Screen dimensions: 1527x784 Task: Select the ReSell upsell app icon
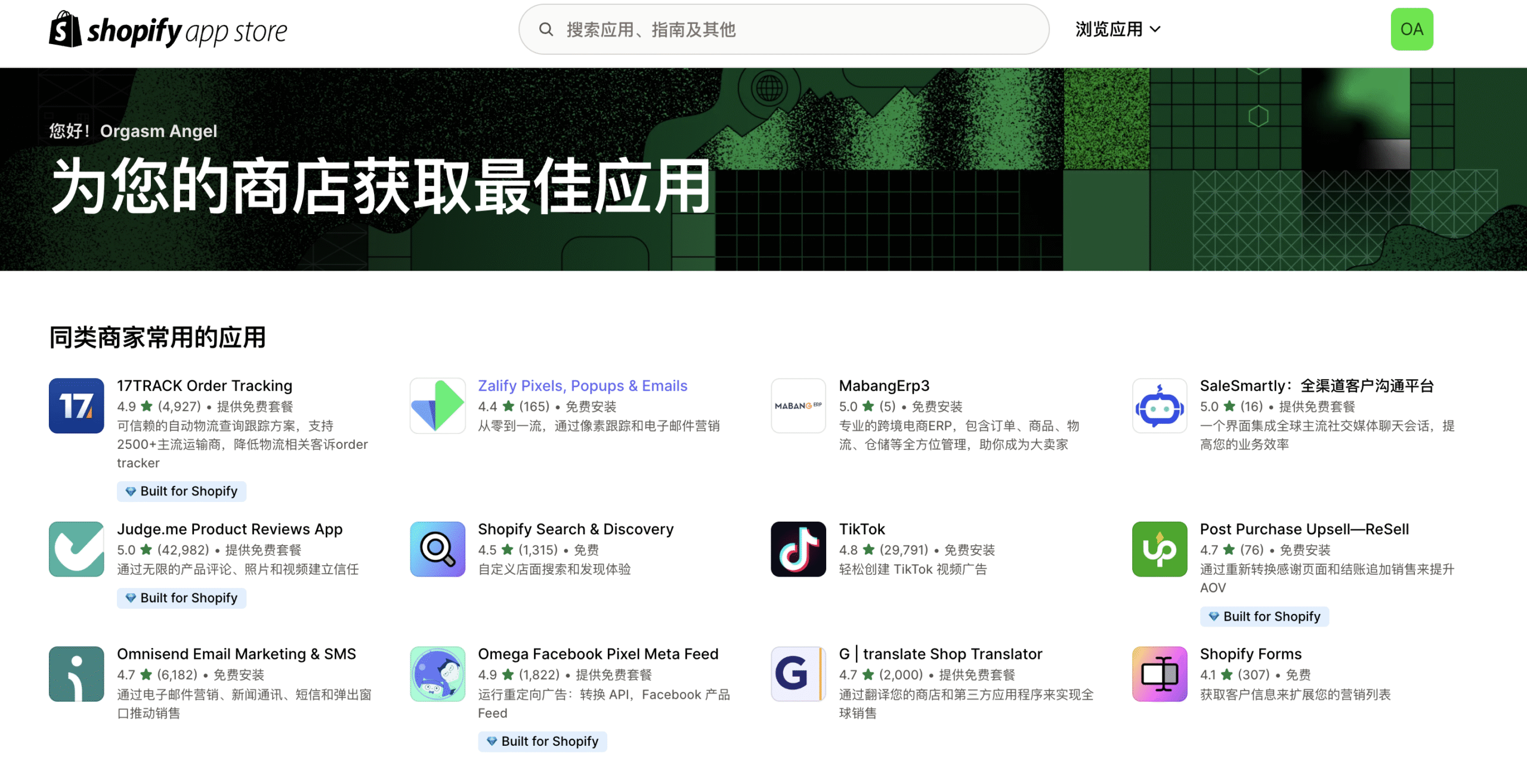pos(1159,549)
